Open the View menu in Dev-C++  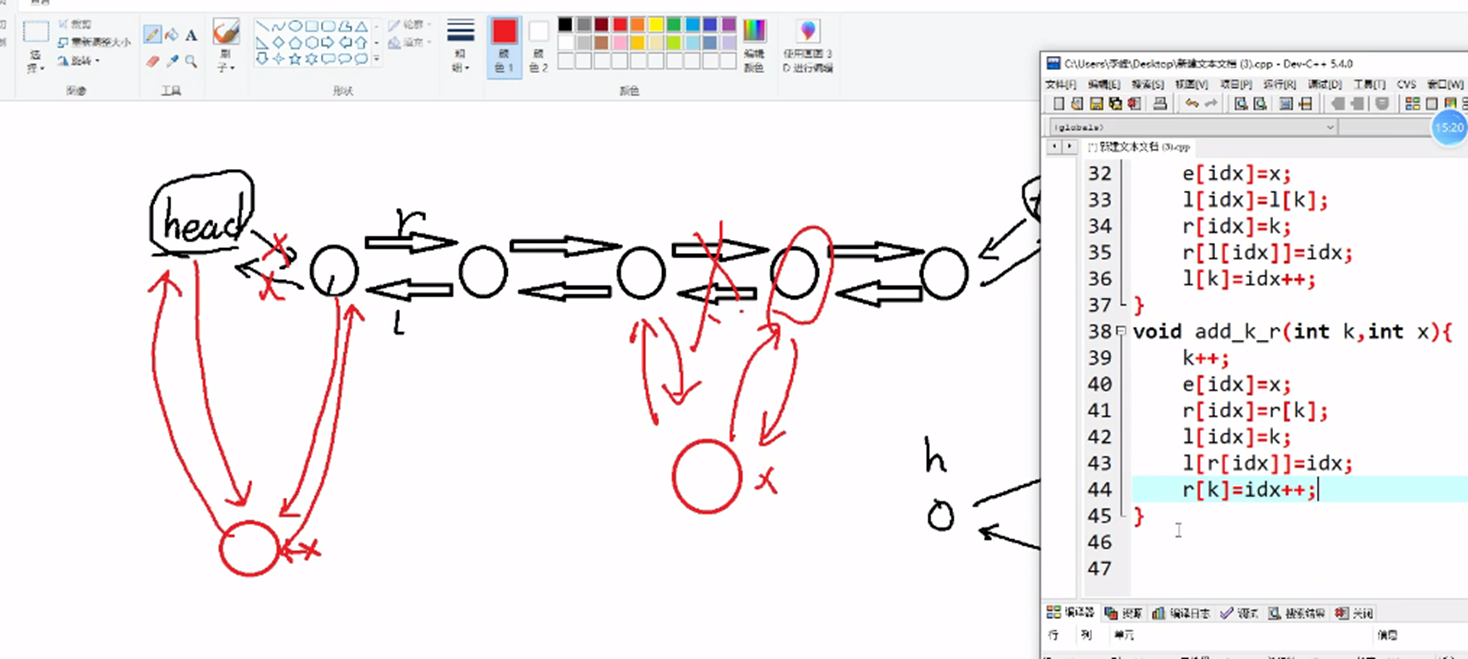tap(1192, 85)
